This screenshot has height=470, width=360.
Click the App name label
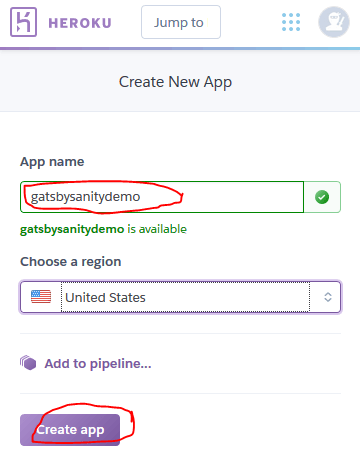(x=52, y=162)
